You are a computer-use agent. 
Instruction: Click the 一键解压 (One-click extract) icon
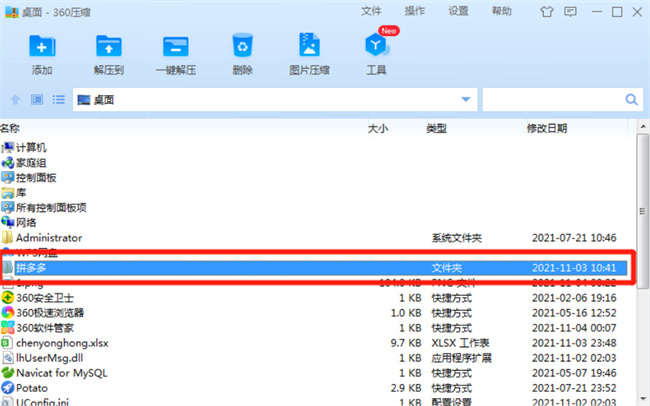(176, 46)
